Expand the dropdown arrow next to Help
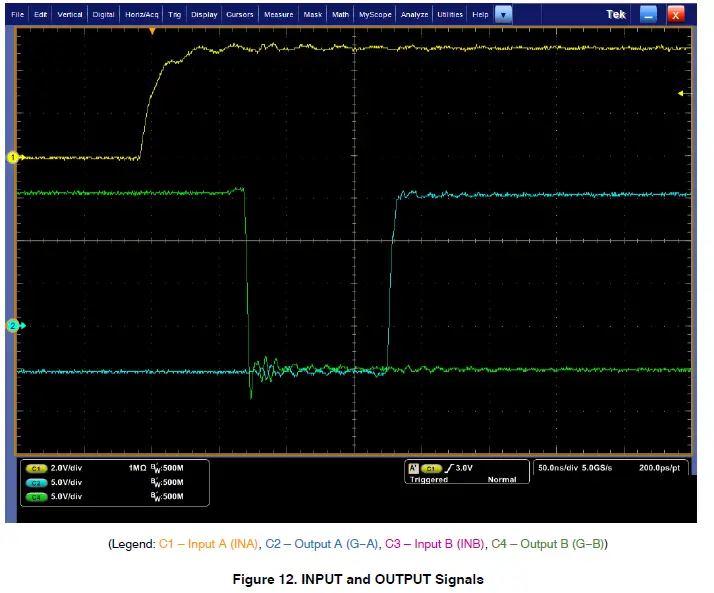 503,15
